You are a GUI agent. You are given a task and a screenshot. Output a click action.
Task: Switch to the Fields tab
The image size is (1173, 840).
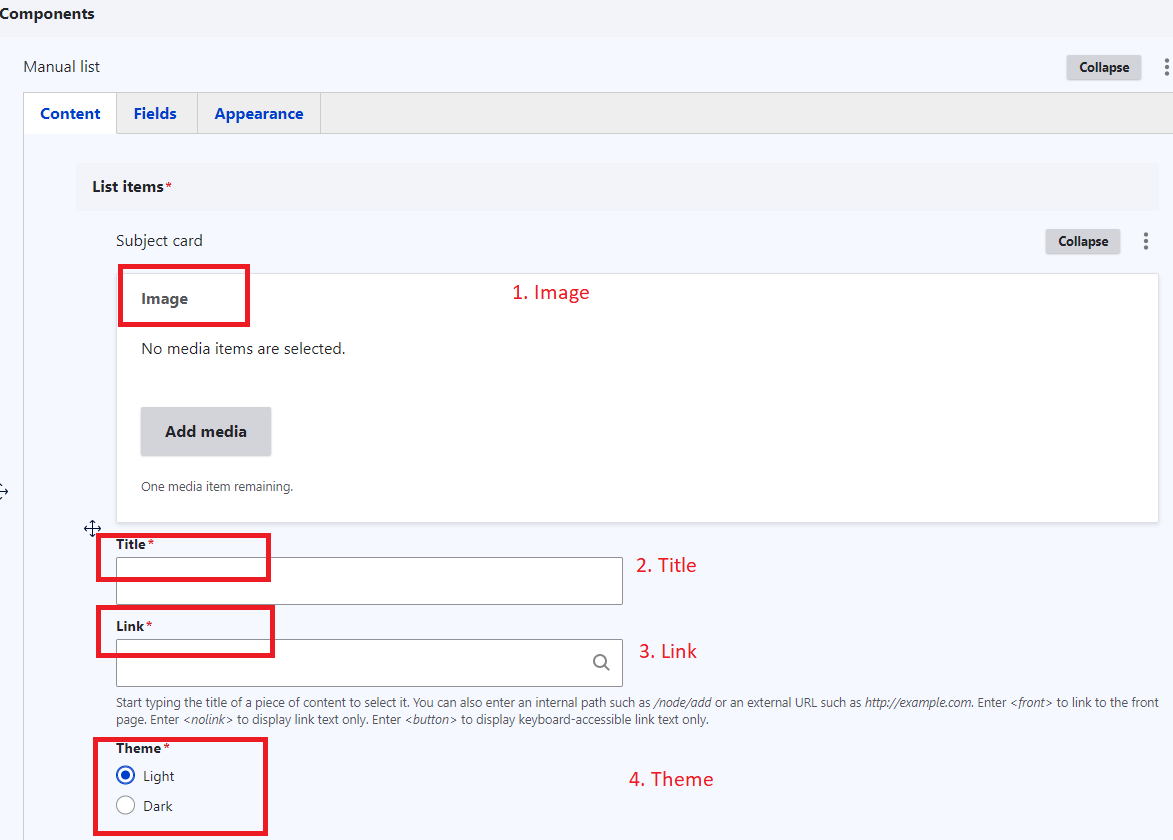click(x=155, y=114)
